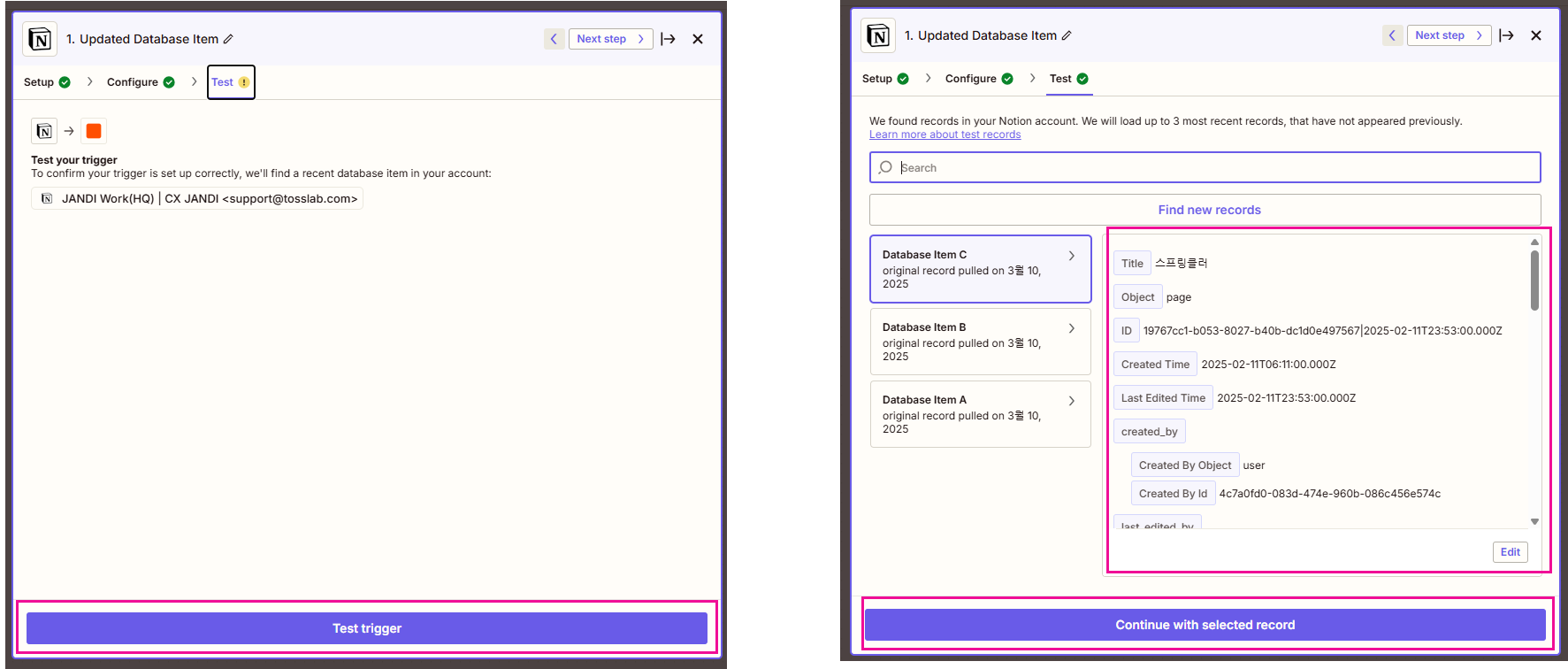The width and height of the screenshot is (1568, 669).
Task: Click the record details scrollbar down arrow
Action: pos(1534,521)
